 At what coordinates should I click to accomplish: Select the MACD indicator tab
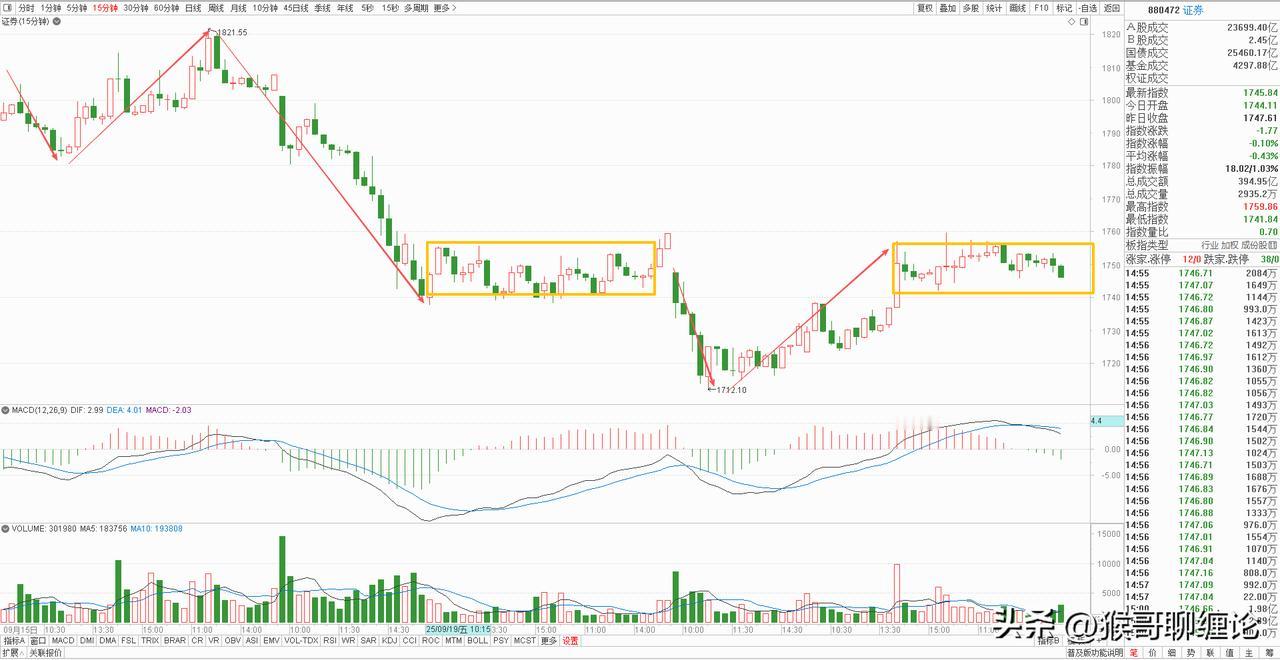(x=63, y=640)
